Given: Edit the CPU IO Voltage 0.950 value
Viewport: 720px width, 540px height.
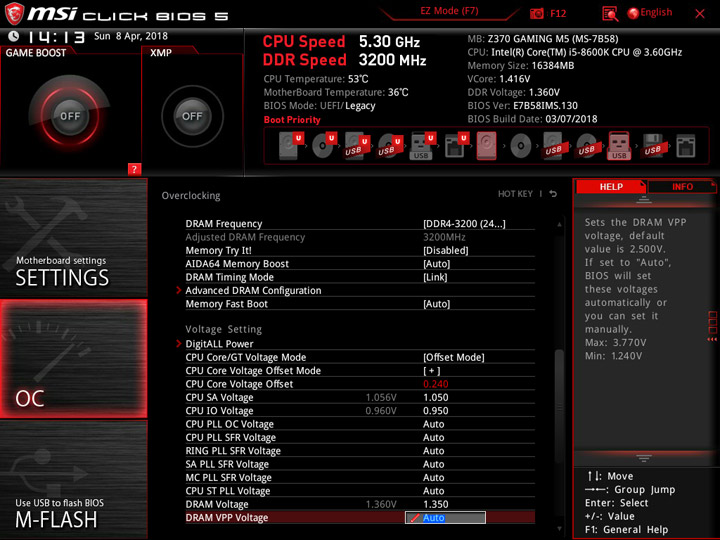Looking at the screenshot, I should click(435, 411).
